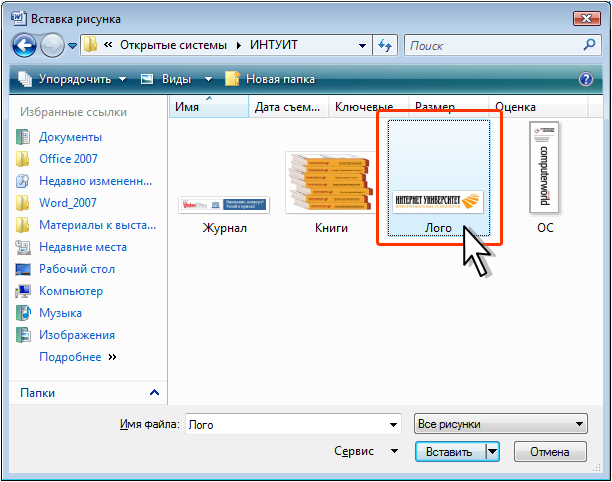This screenshot has height=482, width=612.
Task: Open help with the question mark icon
Action: (586, 79)
